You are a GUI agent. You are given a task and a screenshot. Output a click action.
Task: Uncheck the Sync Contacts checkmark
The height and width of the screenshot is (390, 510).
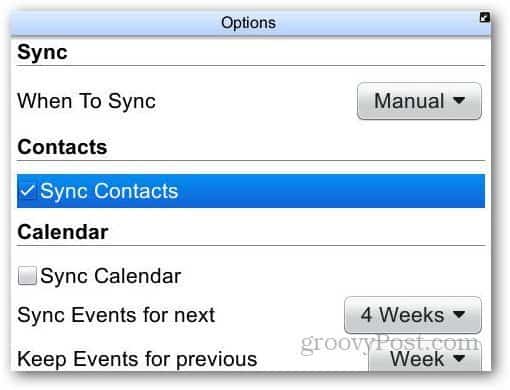pos(27,191)
